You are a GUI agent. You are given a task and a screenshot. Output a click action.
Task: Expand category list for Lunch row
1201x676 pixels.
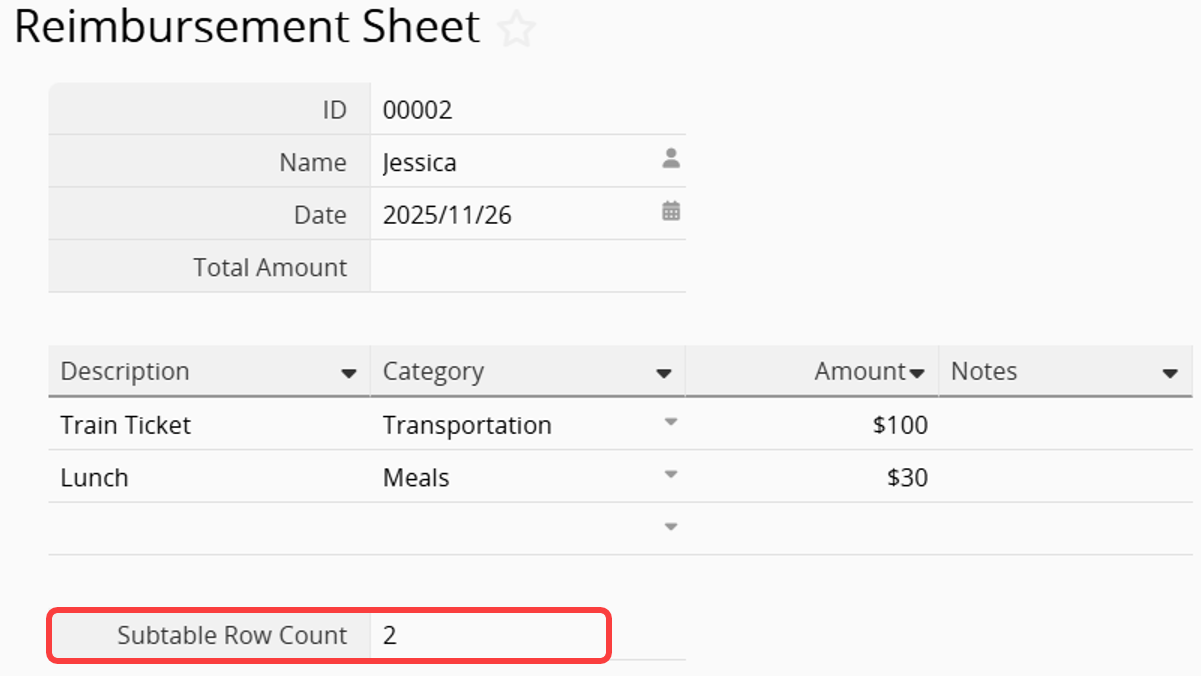(x=671, y=474)
